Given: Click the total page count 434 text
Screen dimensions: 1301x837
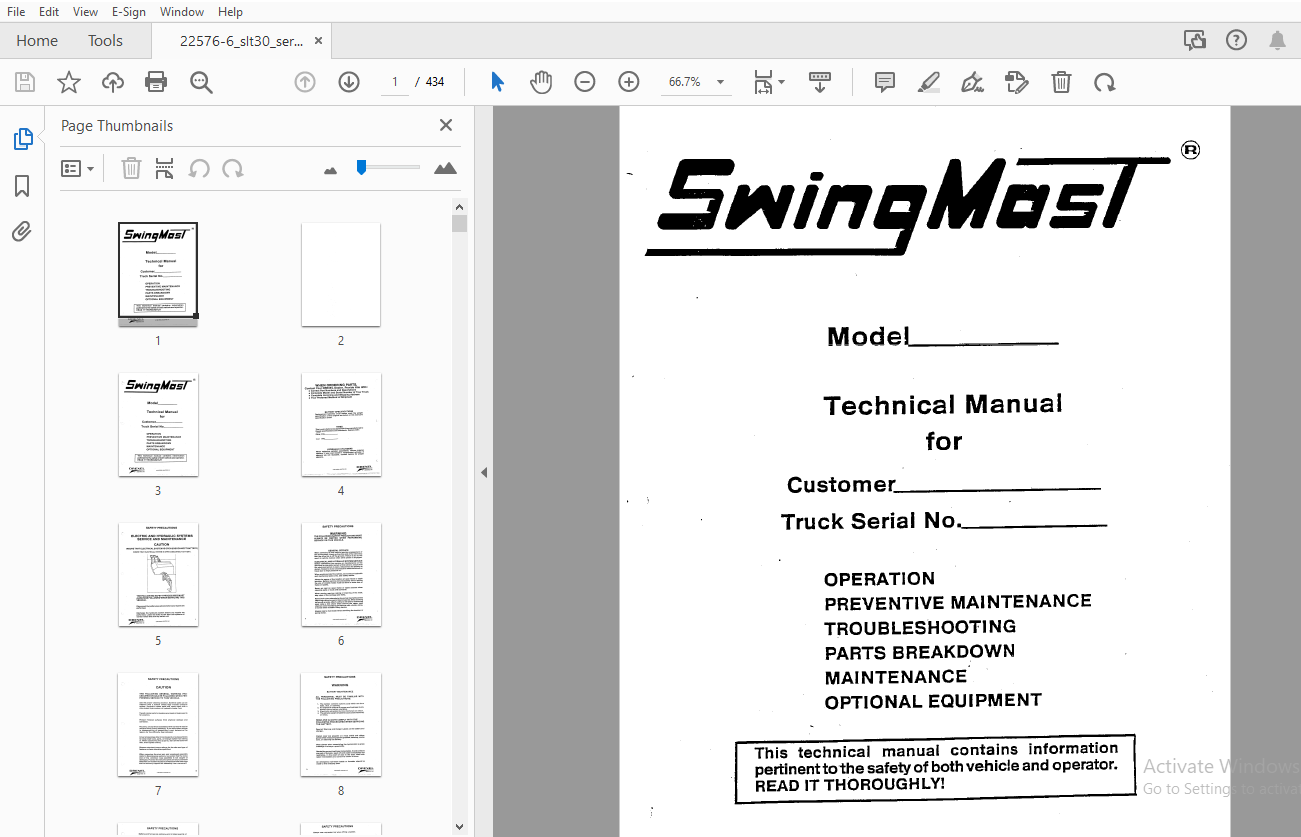Looking at the screenshot, I should tap(435, 82).
